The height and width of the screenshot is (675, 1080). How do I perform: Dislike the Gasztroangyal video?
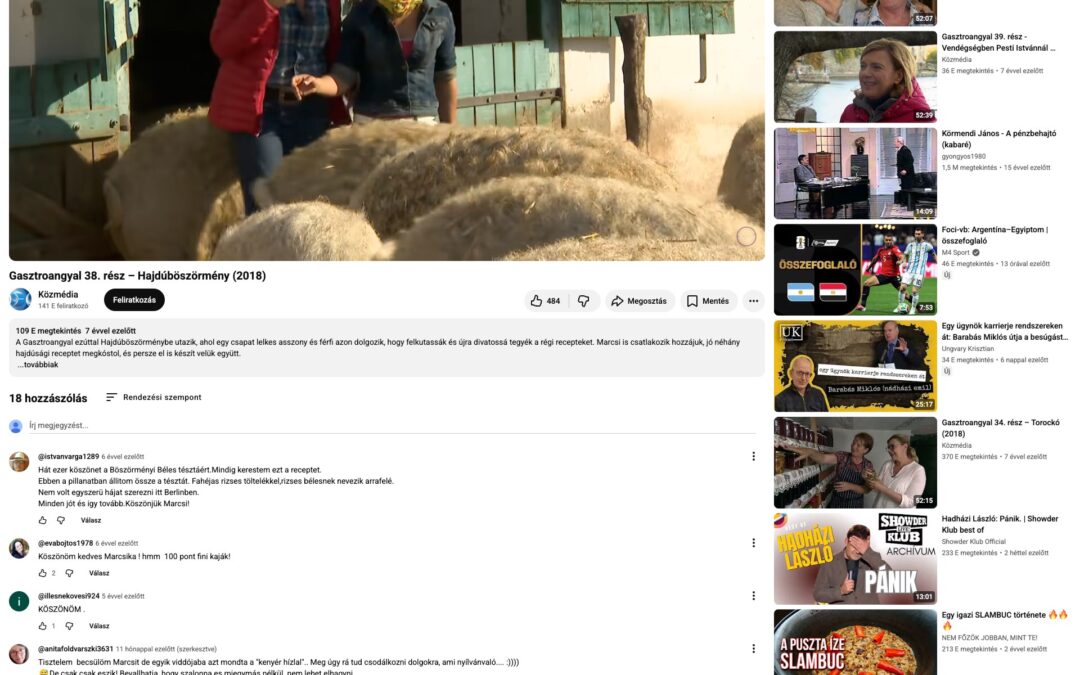(x=583, y=301)
